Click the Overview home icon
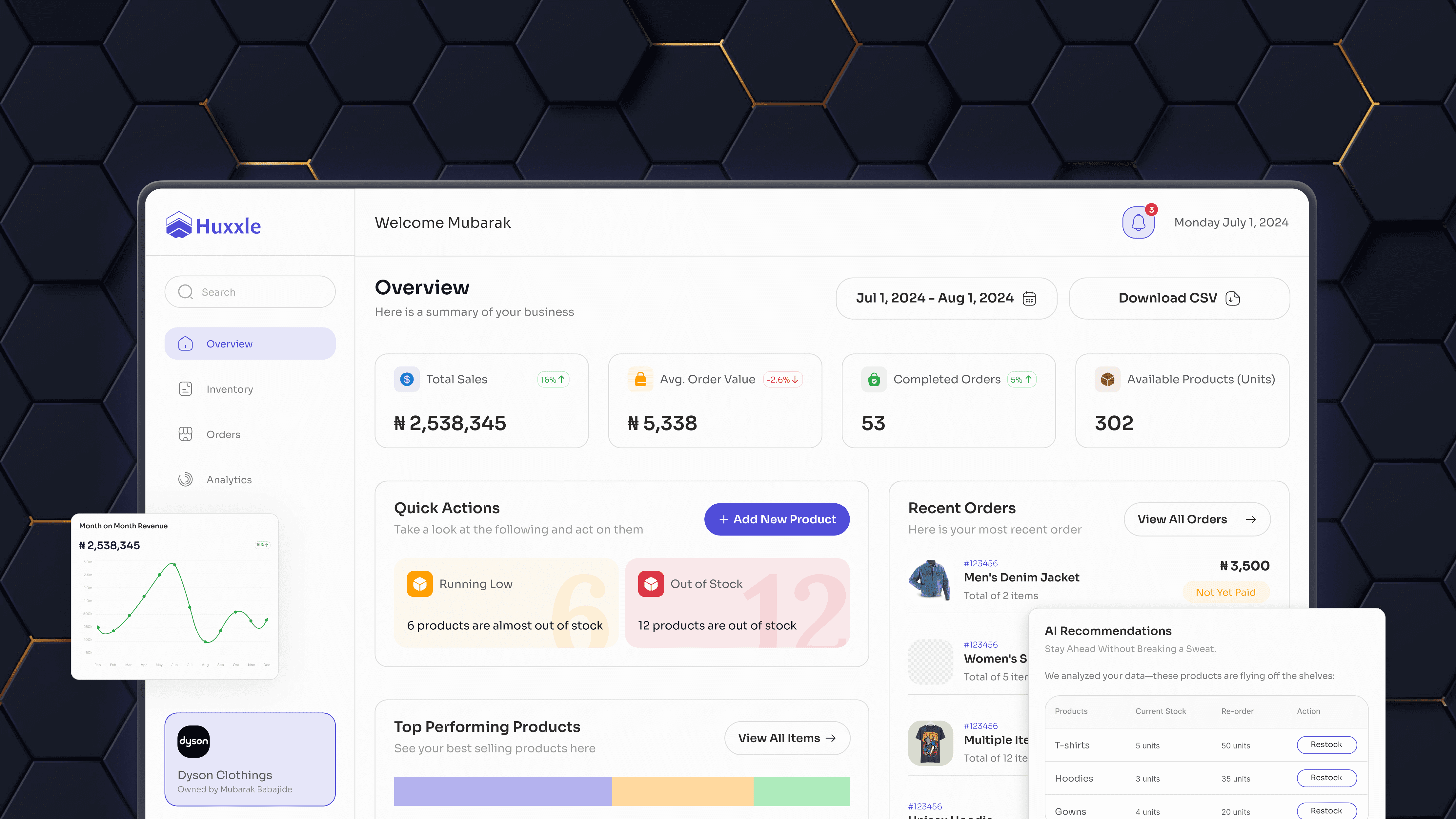 185,344
